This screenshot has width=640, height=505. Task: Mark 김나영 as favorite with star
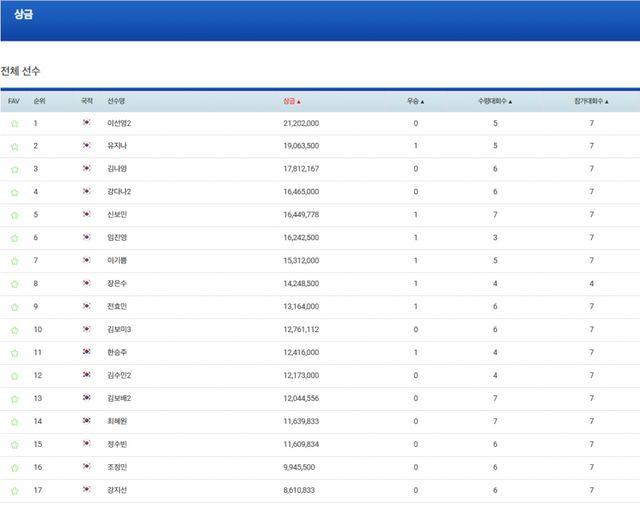coord(14,169)
